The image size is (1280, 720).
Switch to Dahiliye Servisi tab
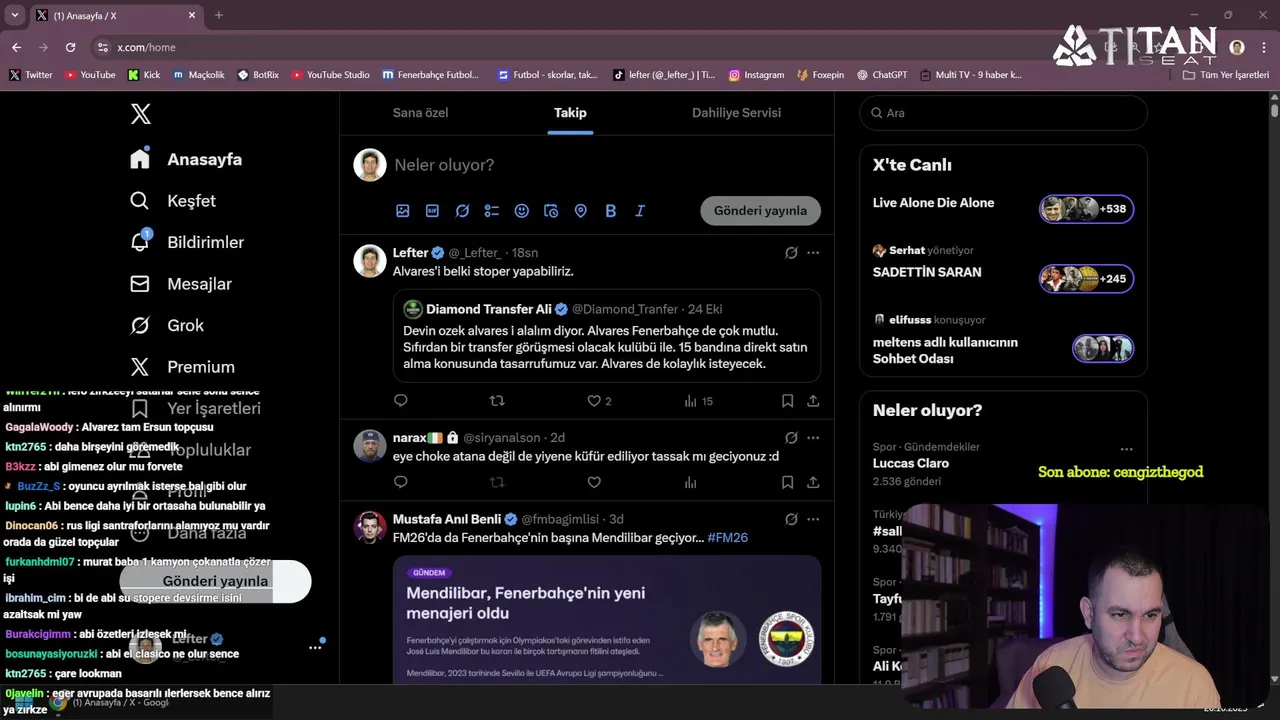tap(736, 113)
